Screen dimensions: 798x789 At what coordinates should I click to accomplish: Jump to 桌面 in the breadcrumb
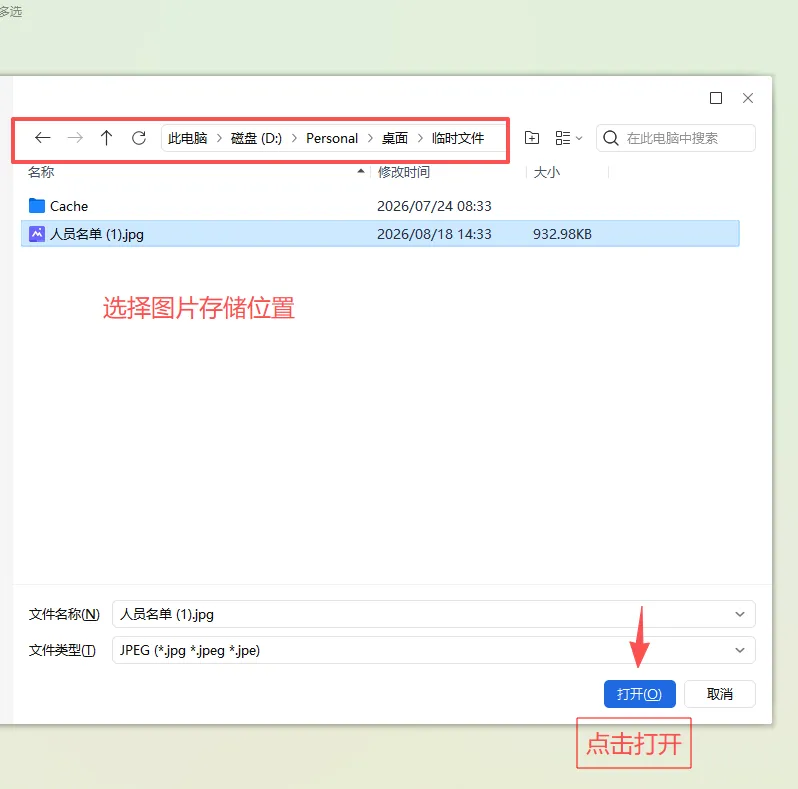(395, 138)
